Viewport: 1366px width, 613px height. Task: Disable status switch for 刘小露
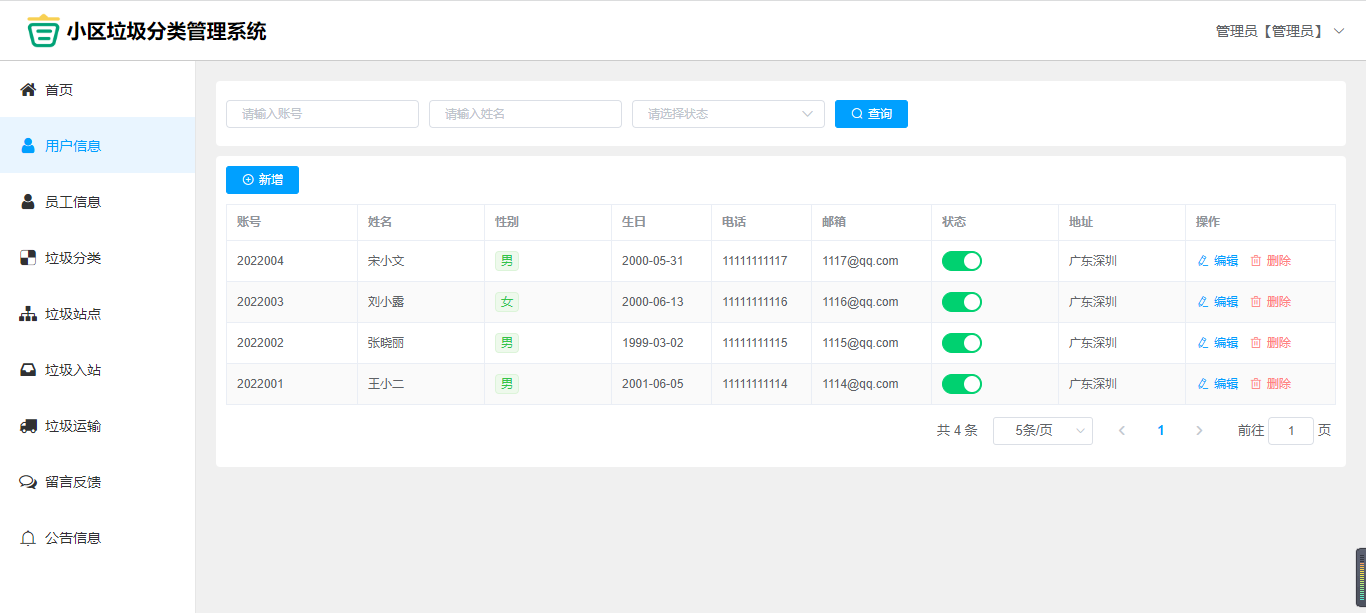click(x=961, y=302)
